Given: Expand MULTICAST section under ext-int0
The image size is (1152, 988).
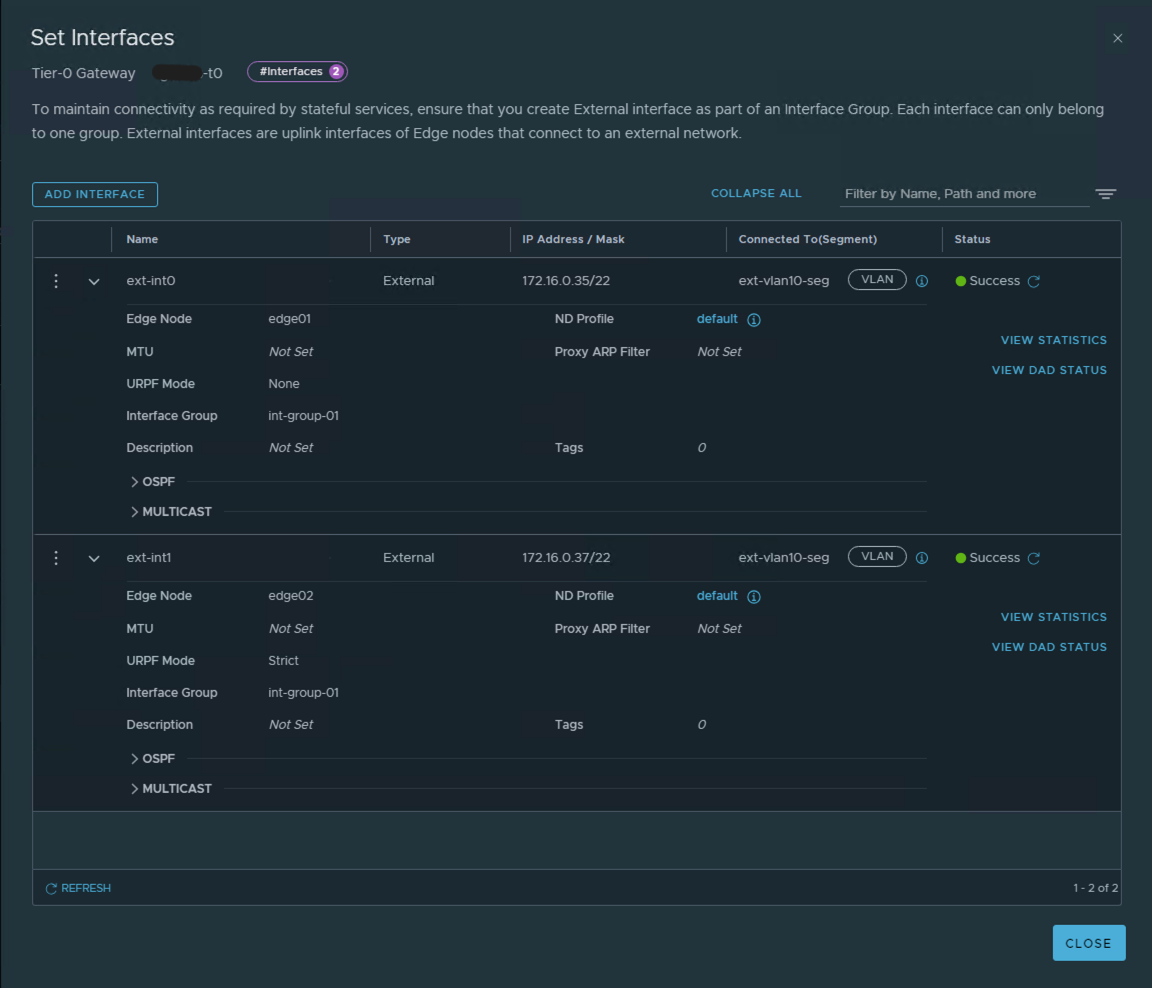Looking at the screenshot, I should coord(170,512).
